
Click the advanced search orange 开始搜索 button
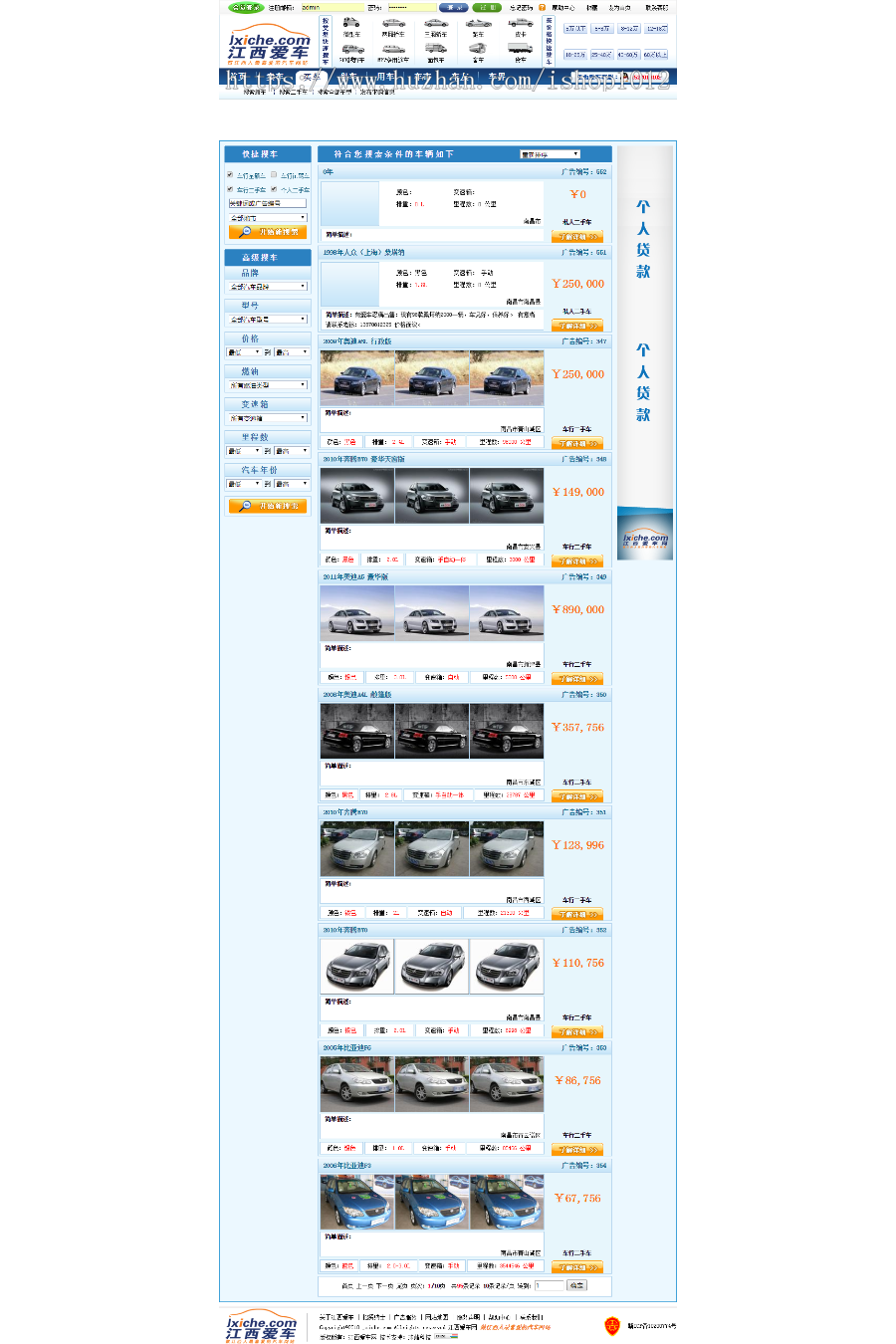268,506
